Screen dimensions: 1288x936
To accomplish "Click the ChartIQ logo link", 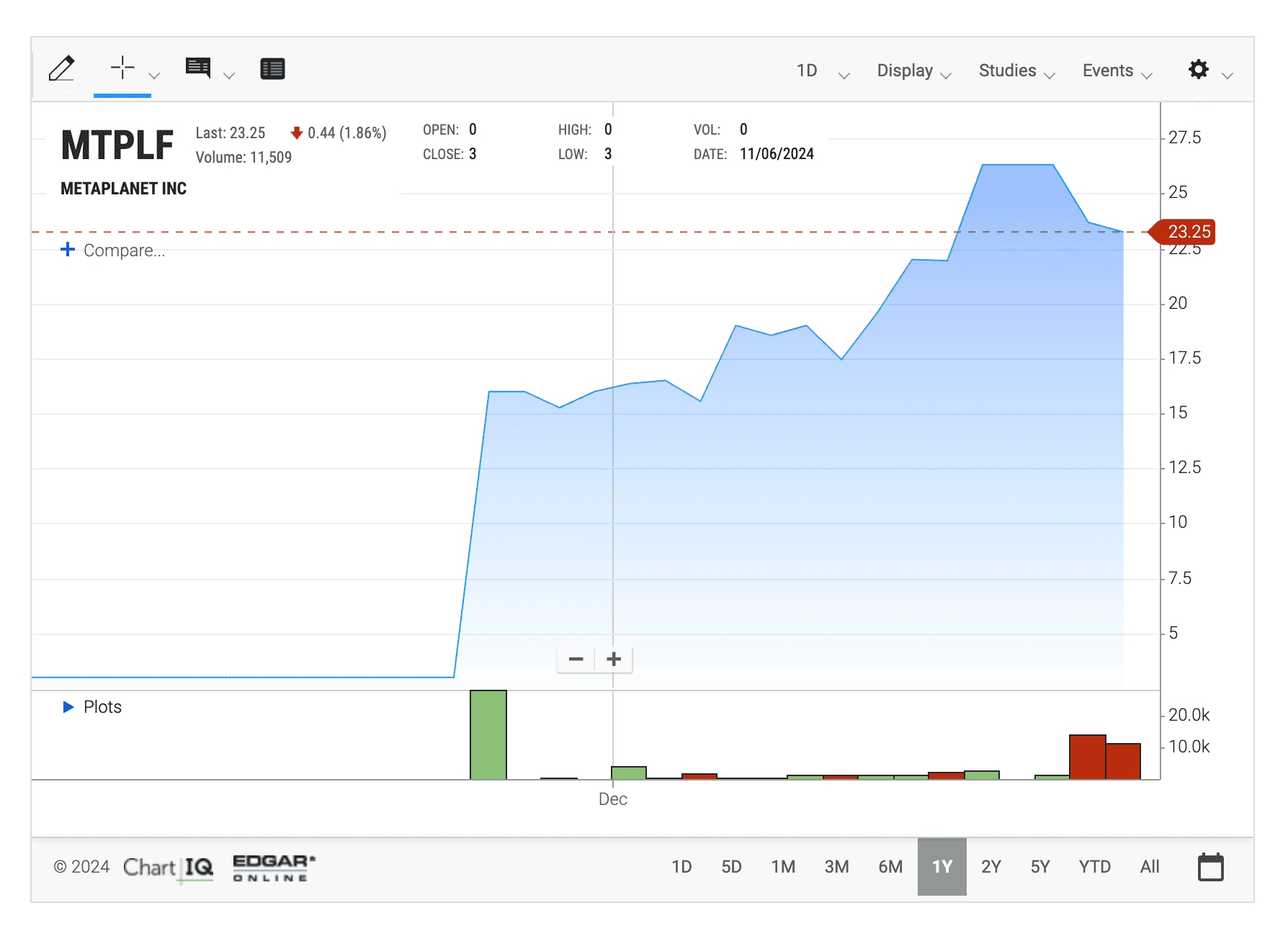I will coord(168,868).
